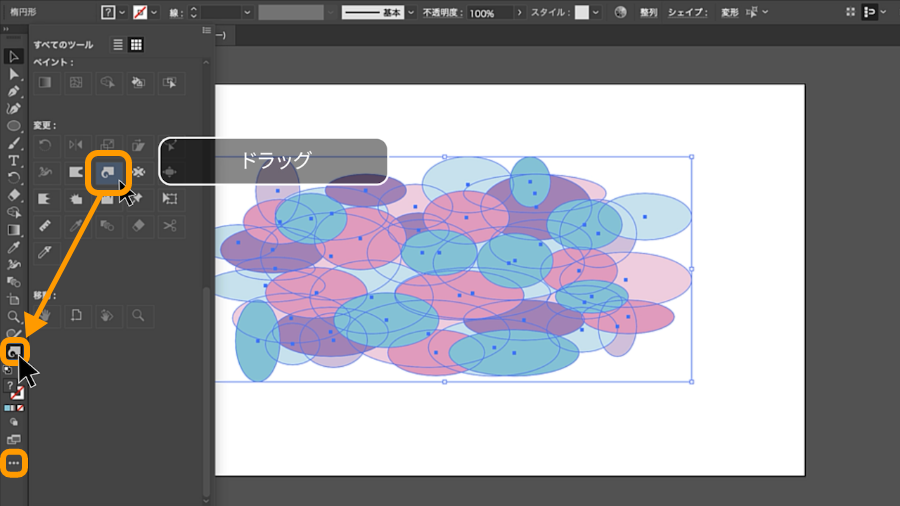The width and height of the screenshot is (900, 506).
Task: Click the stroke swatch in the control bar
Action: [x=139, y=12]
